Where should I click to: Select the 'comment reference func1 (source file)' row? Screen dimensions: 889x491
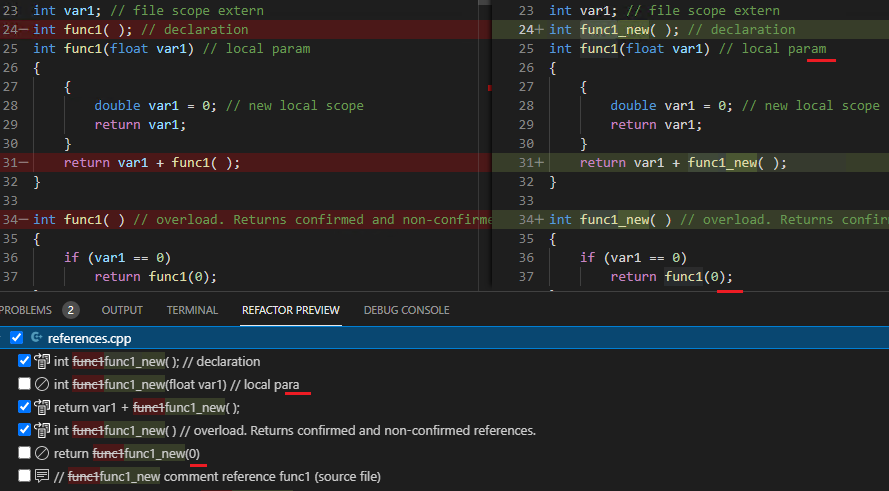444,476
